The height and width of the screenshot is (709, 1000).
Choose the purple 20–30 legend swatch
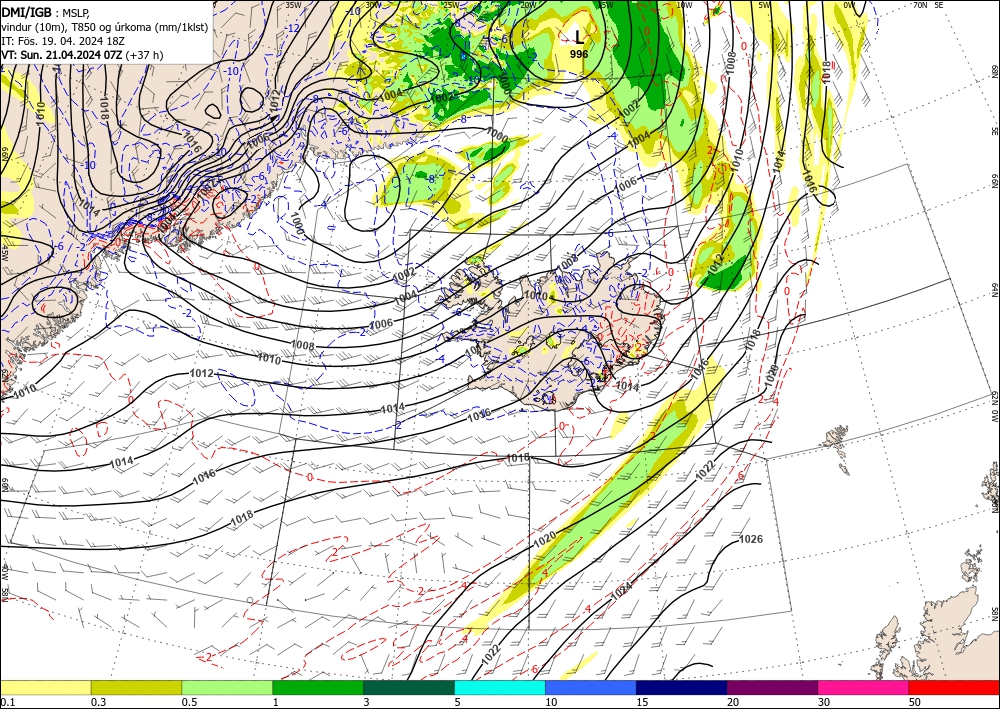[x=772, y=687]
